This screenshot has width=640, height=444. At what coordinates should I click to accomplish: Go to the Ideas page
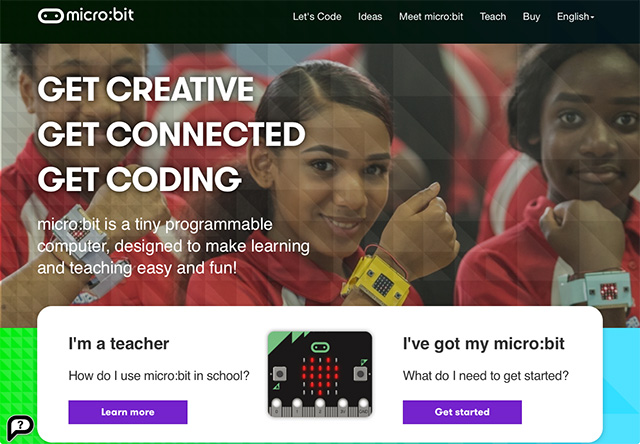click(x=370, y=17)
